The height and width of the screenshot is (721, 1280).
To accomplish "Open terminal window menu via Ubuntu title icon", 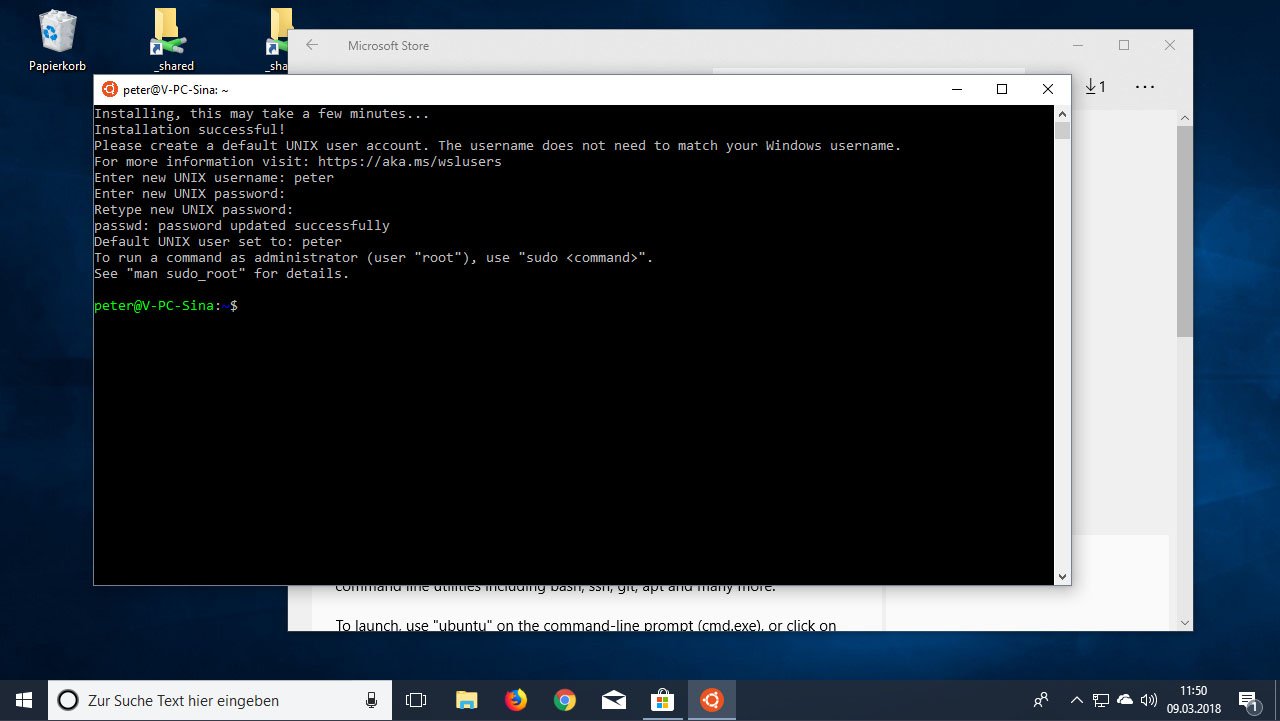I will point(109,89).
